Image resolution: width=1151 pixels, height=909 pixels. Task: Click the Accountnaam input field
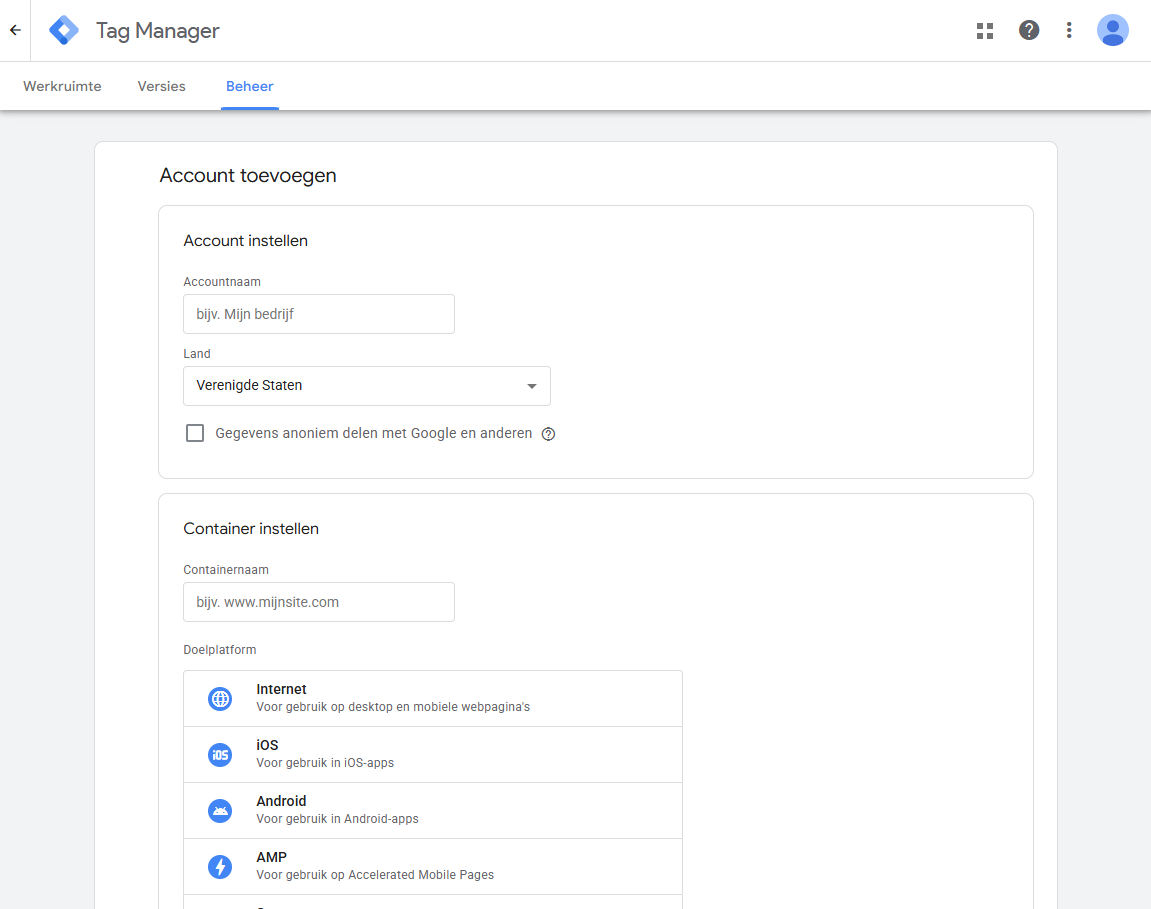coord(319,314)
